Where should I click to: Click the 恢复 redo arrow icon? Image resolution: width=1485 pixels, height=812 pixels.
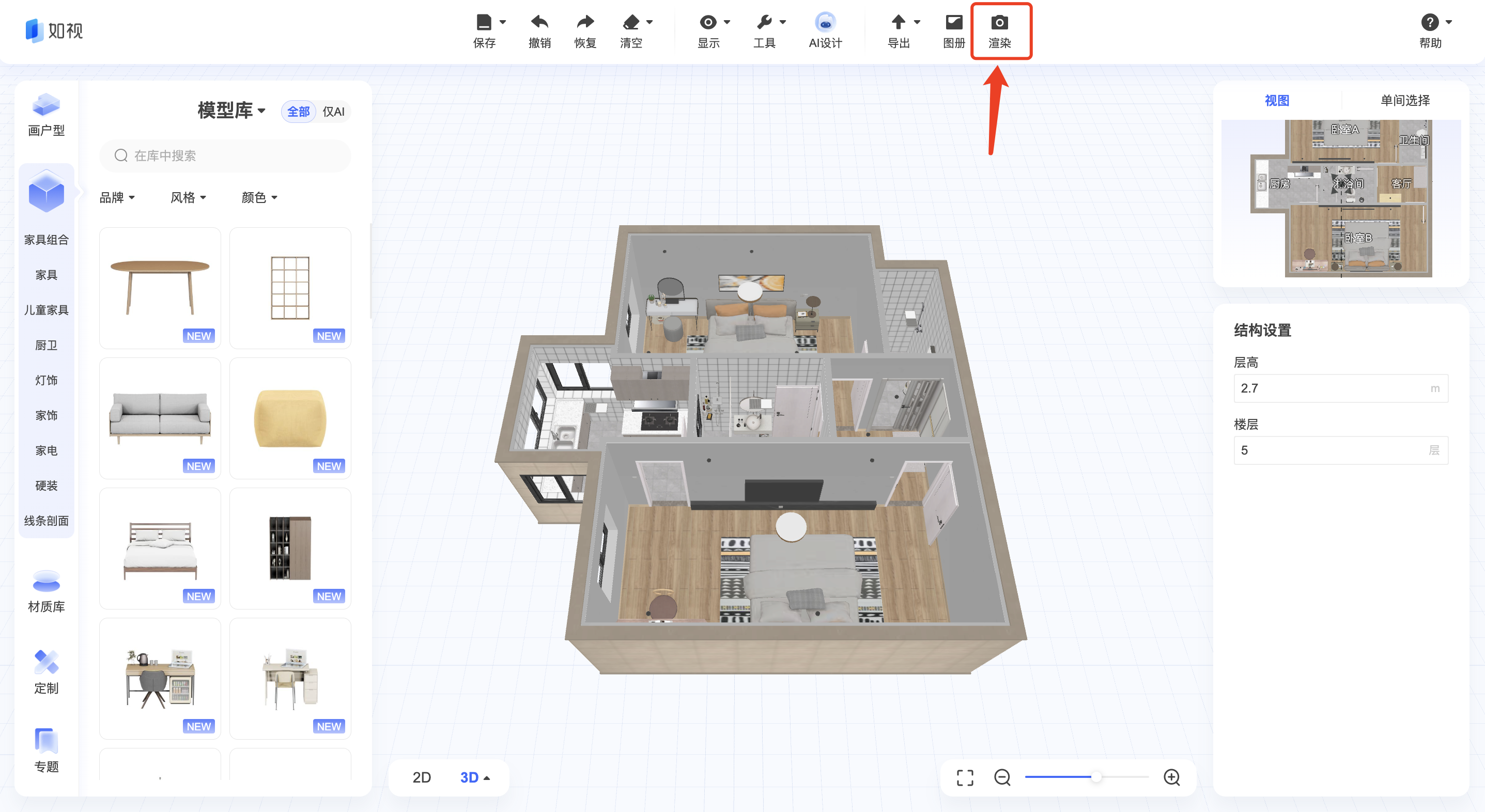point(585,23)
